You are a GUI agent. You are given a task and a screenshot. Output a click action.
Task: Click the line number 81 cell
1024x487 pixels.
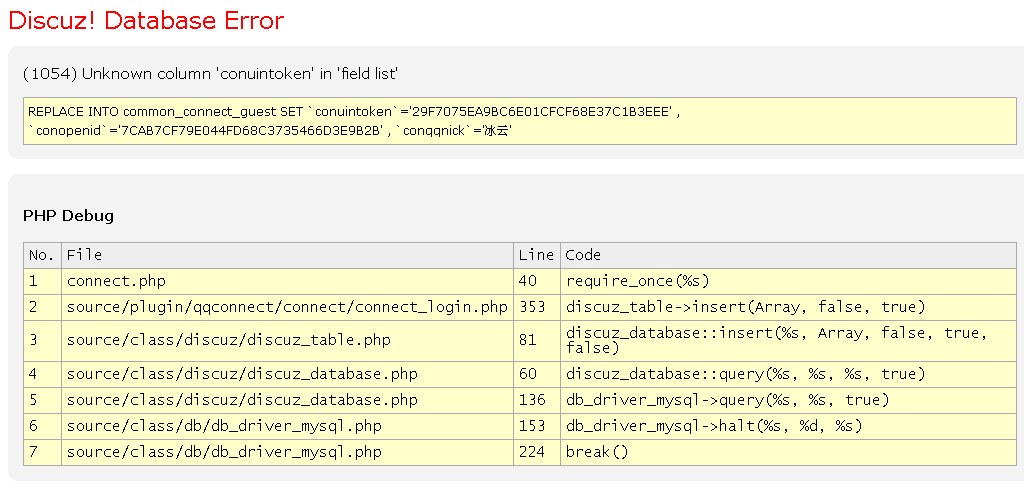coord(528,340)
